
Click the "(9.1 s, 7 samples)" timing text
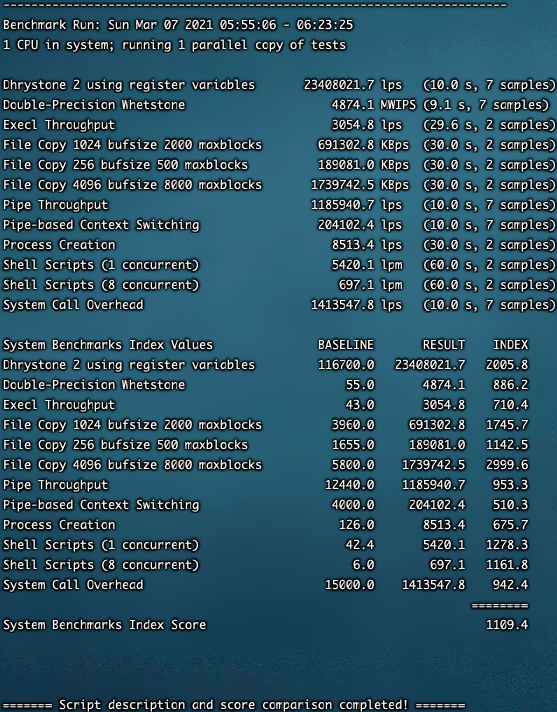[486, 105]
